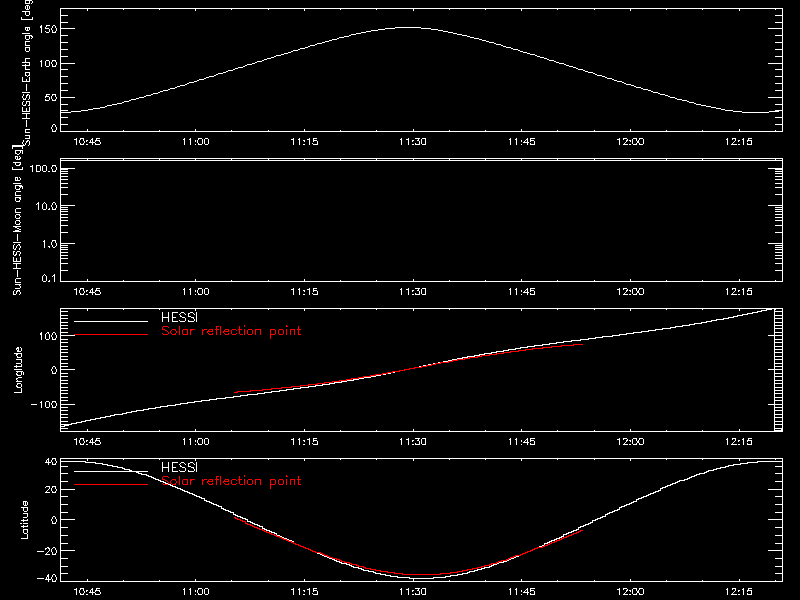
Task: Click '11:30' under the Earth angle plot
Action: pos(413,141)
